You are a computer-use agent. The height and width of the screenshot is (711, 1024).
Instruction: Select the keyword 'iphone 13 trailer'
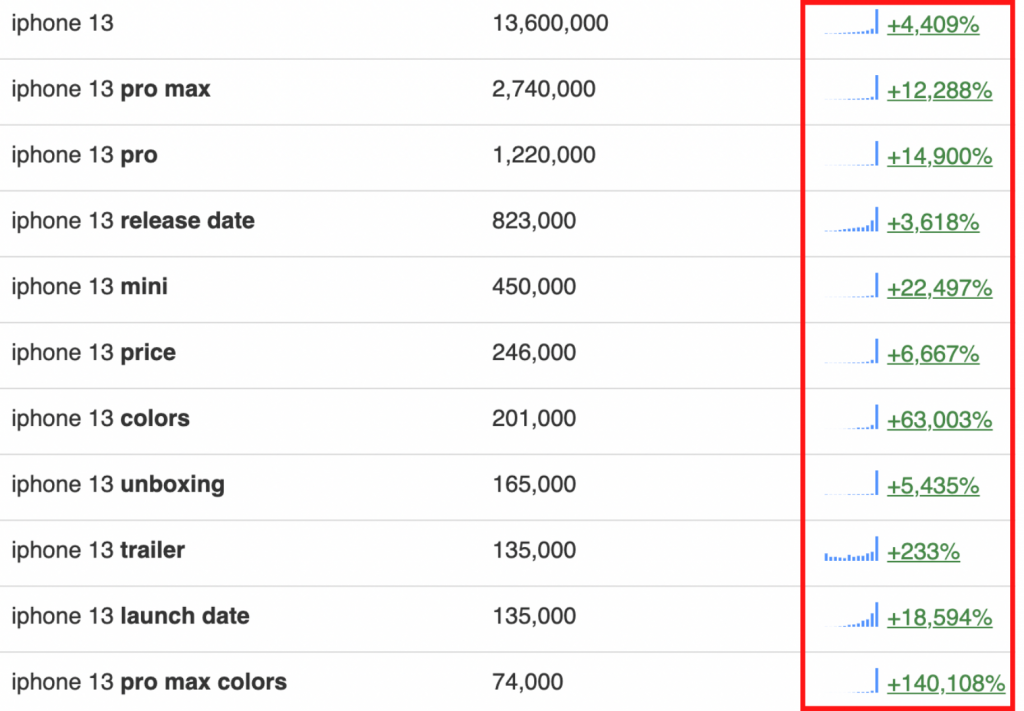[x=98, y=550]
